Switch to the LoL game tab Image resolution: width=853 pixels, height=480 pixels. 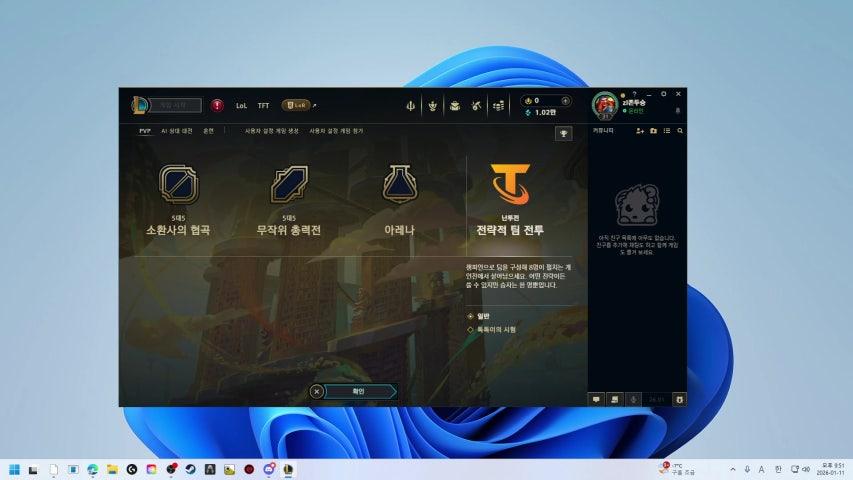click(242, 106)
